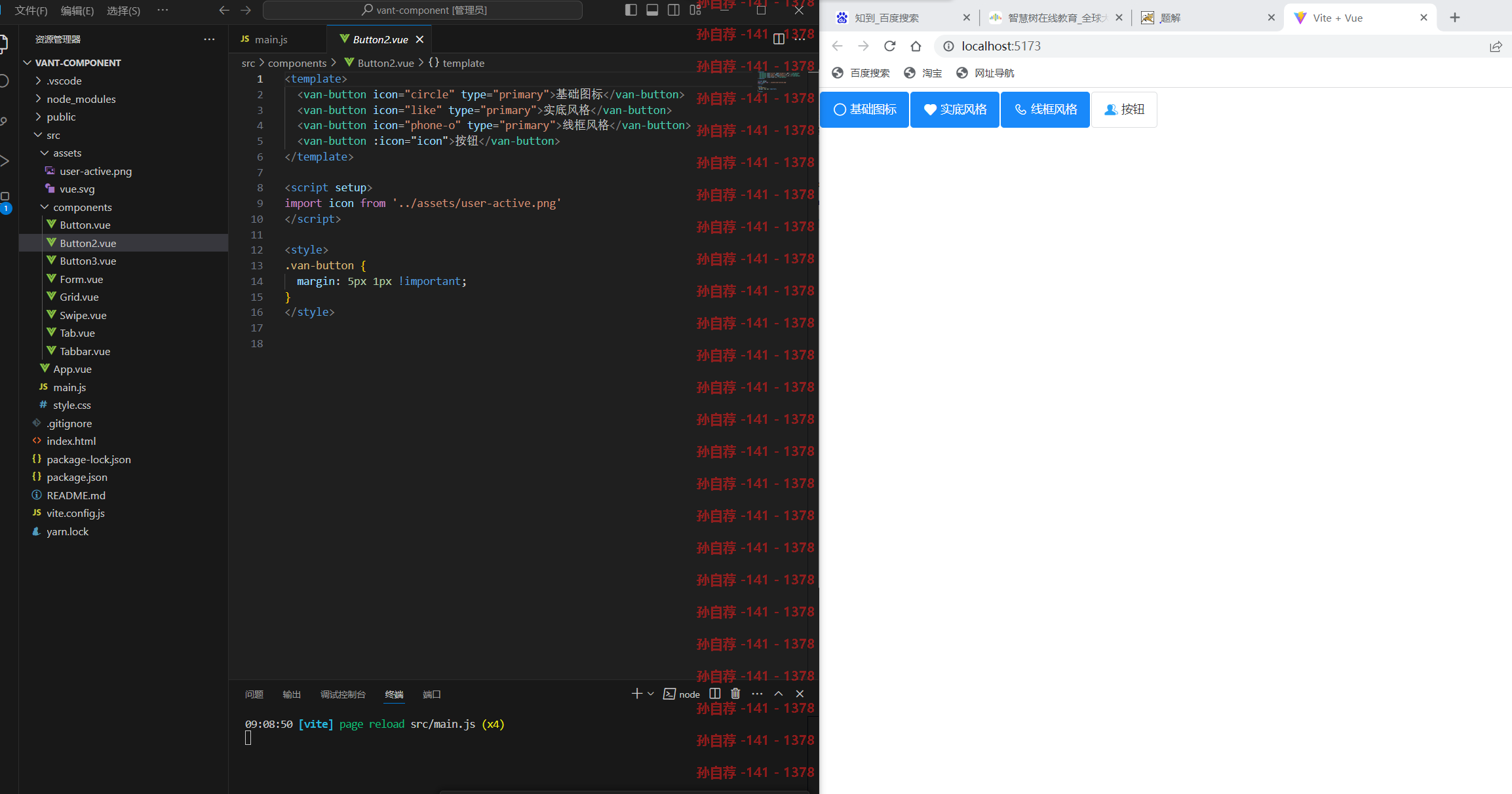Open Button3.vue in the explorer
1512x794 pixels.
pos(88,261)
